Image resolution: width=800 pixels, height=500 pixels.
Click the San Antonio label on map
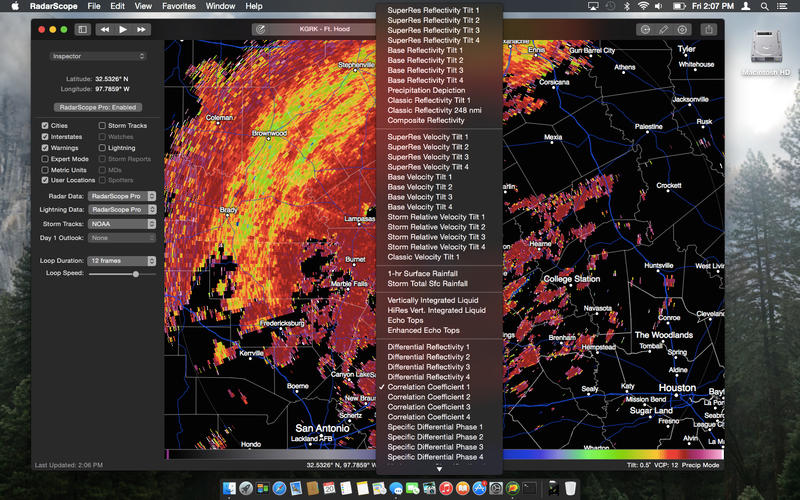(x=322, y=428)
